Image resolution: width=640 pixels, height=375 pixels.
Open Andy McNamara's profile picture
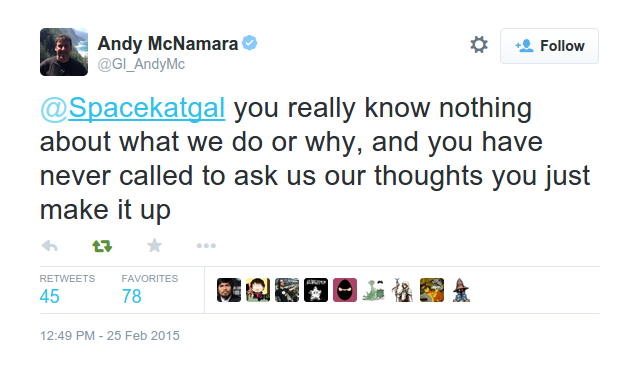click(x=64, y=52)
